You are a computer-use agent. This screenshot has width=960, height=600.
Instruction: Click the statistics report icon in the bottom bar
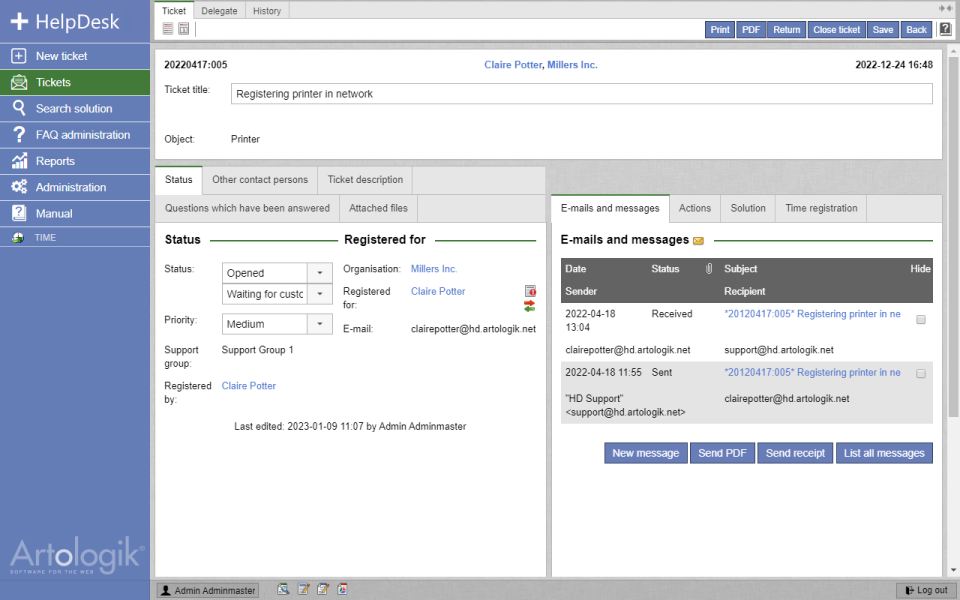(341, 590)
